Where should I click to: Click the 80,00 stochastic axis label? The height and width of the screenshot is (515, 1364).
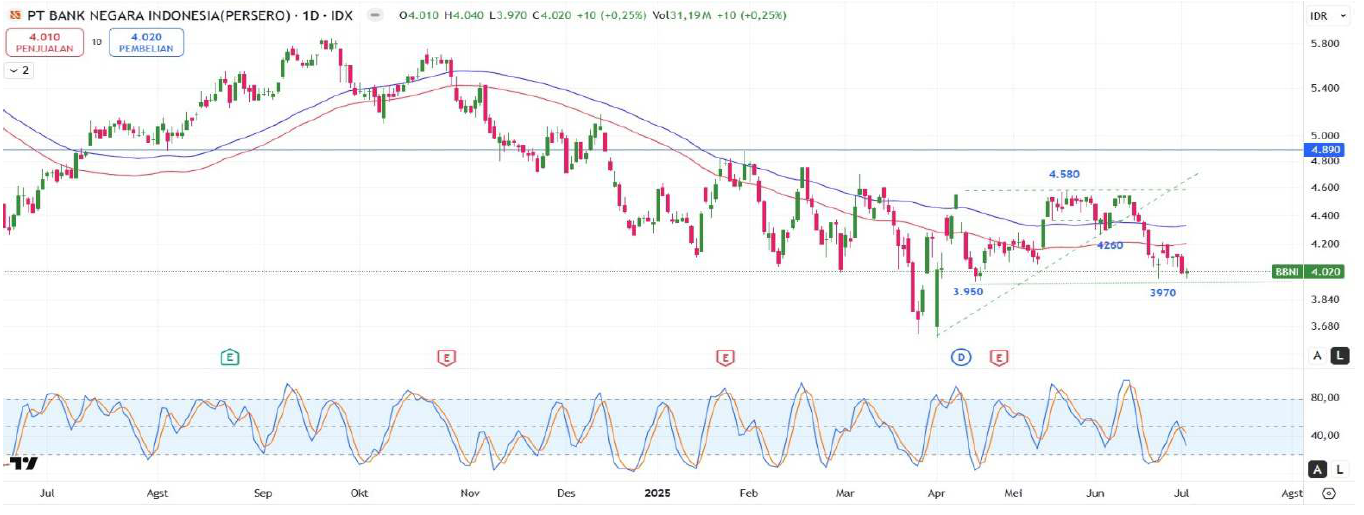pos(1325,398)
